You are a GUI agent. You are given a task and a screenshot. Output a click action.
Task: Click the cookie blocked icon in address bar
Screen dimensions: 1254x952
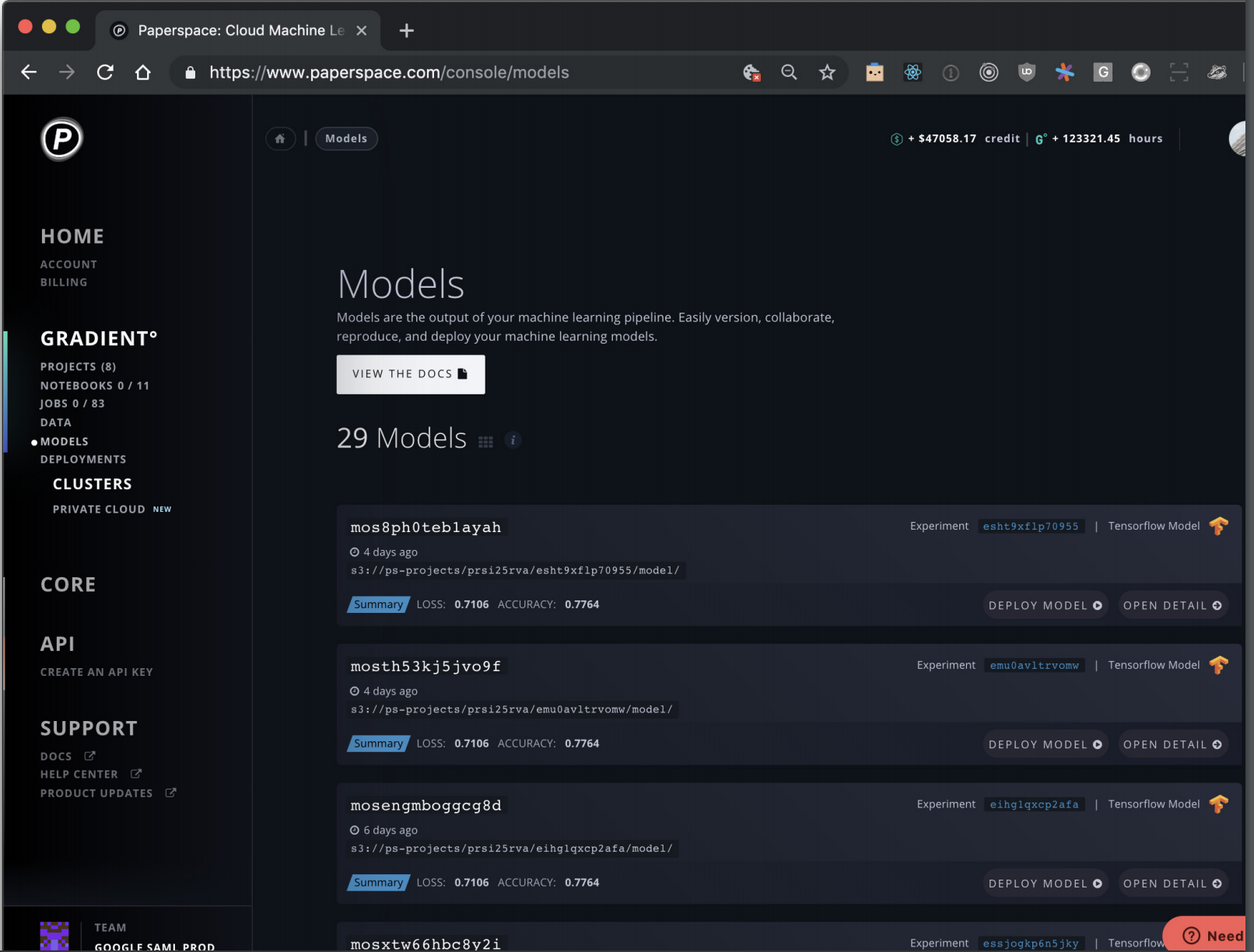pos(751,72)
